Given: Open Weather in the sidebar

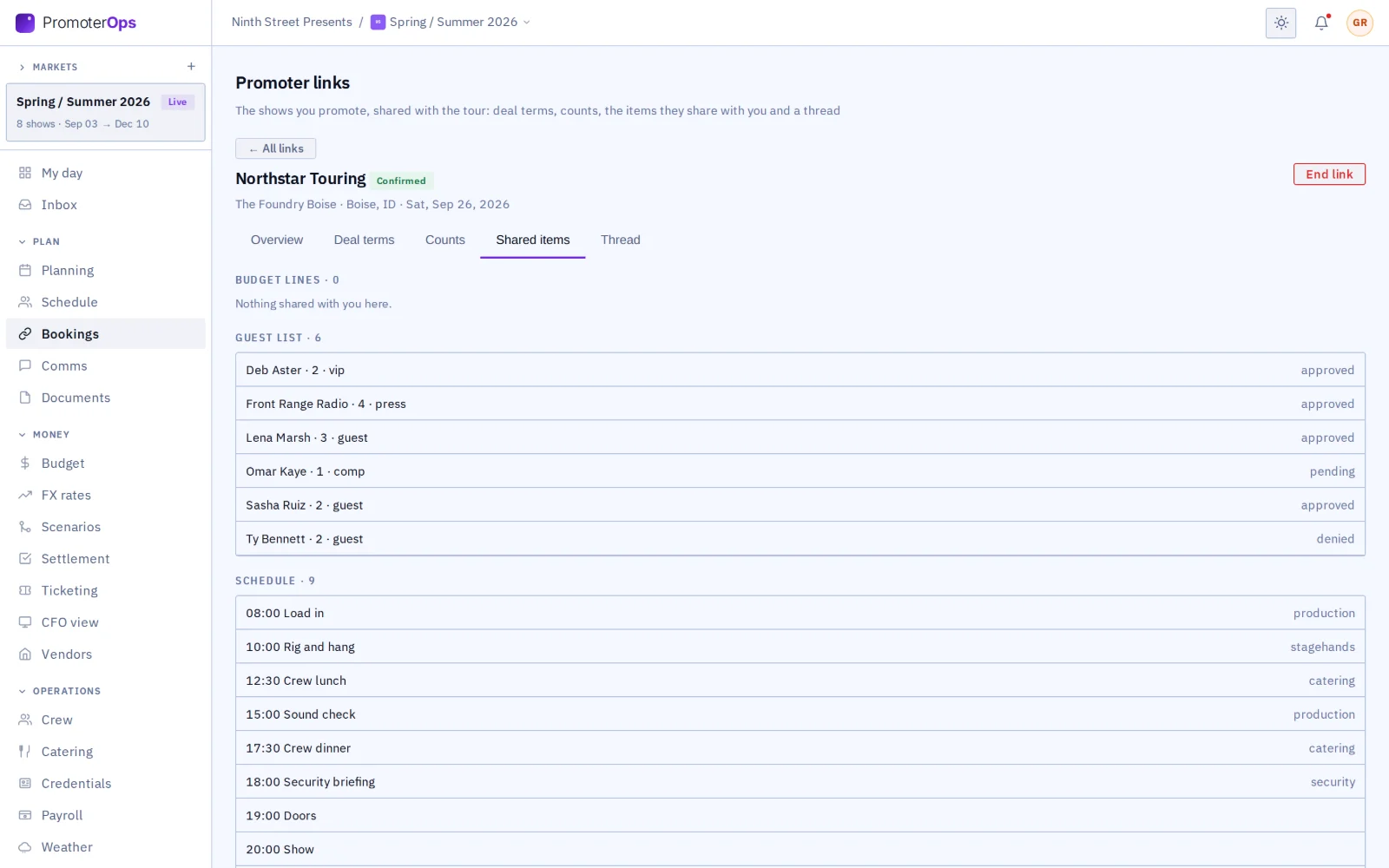Looking at the screenshot, I should [x=106, y=847].
